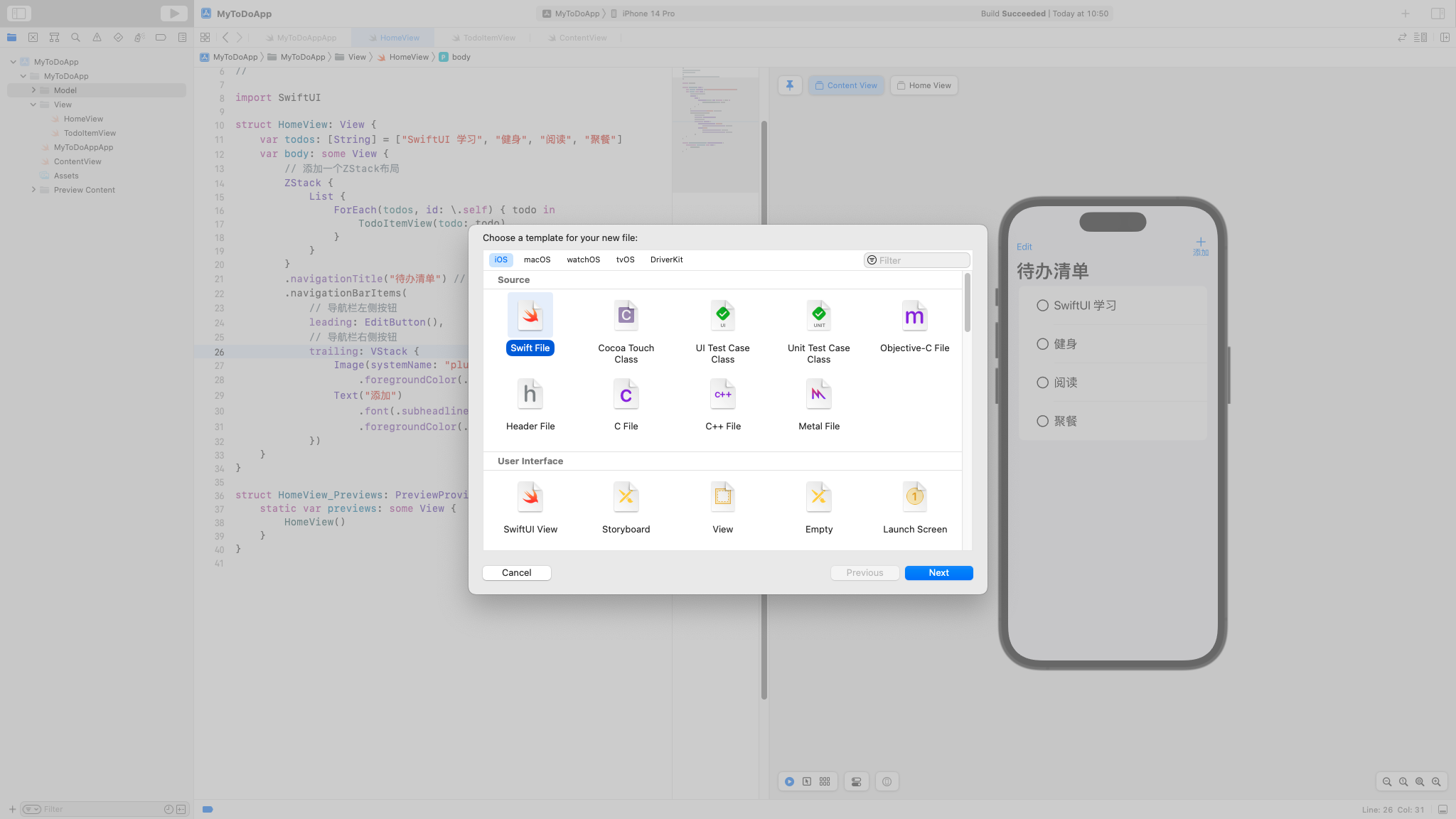This screenshot has width=1456, height=819.
Task: Switch to the watchOS platform tab
Action: [x=583, y=259]
